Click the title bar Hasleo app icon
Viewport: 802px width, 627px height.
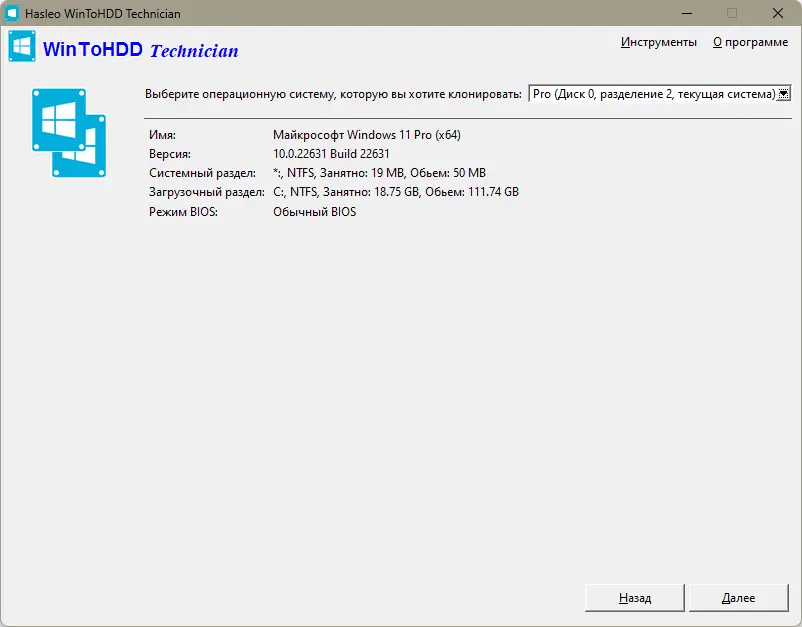(x=12, y=13)
